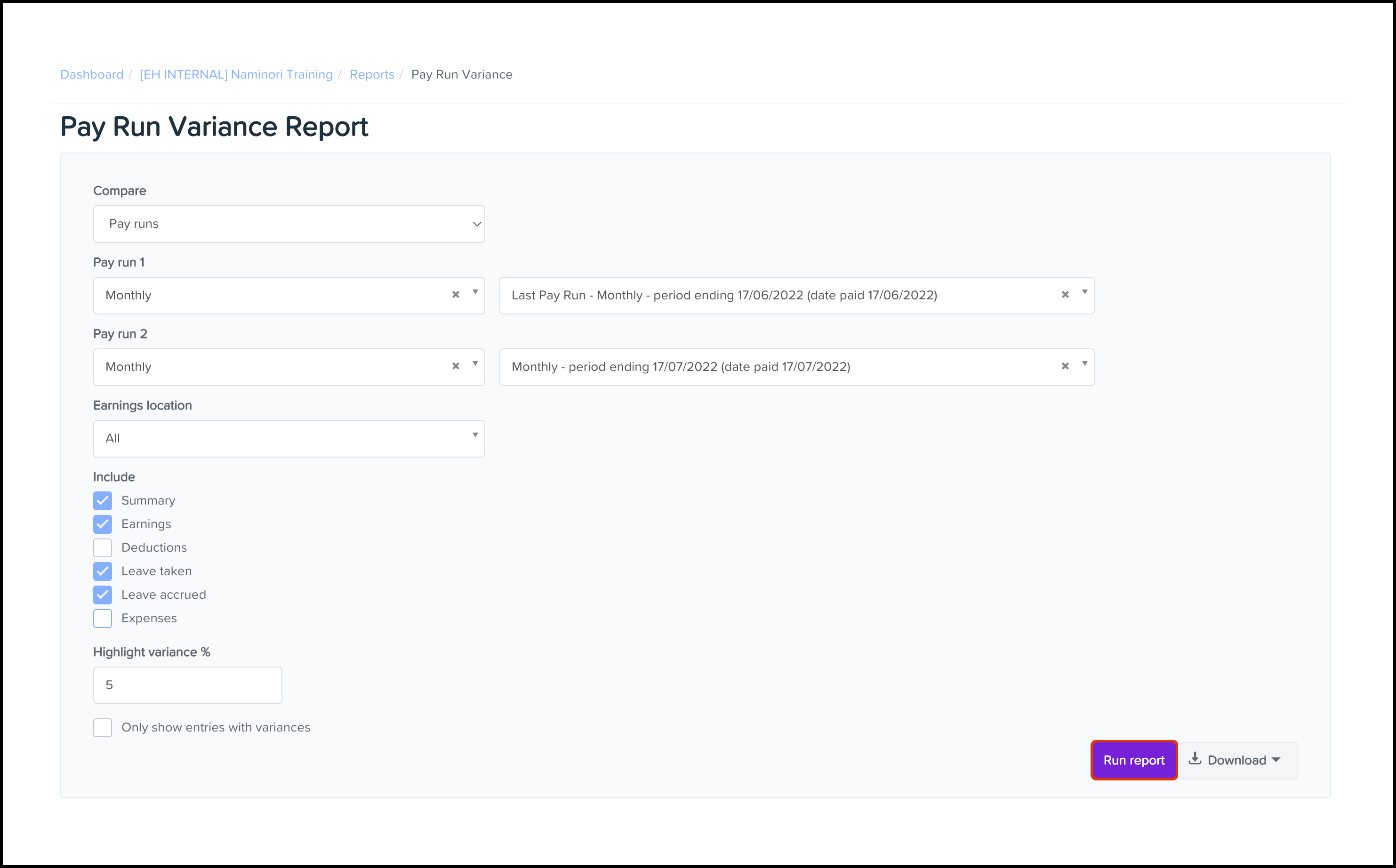This screenshot has height=868, width=1396.
Task: Uncheck the Summary checkbox
Action: pos(103,500)
